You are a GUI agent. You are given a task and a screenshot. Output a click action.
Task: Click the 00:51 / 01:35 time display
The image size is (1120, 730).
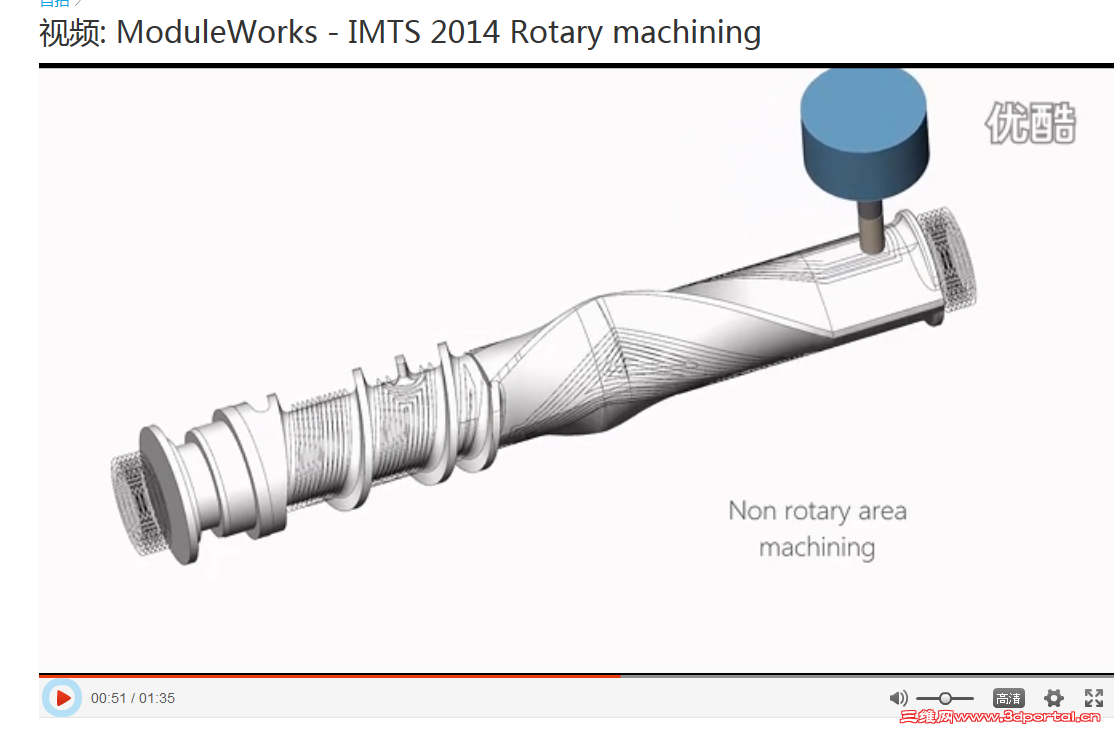(x=133, y=698)
